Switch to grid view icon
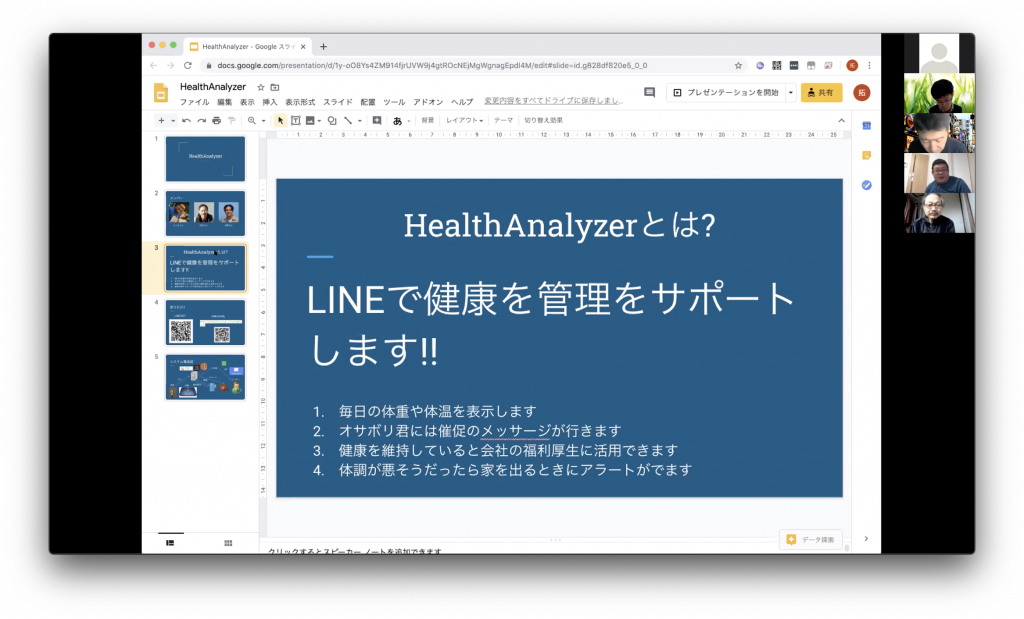 pos(228,543)
